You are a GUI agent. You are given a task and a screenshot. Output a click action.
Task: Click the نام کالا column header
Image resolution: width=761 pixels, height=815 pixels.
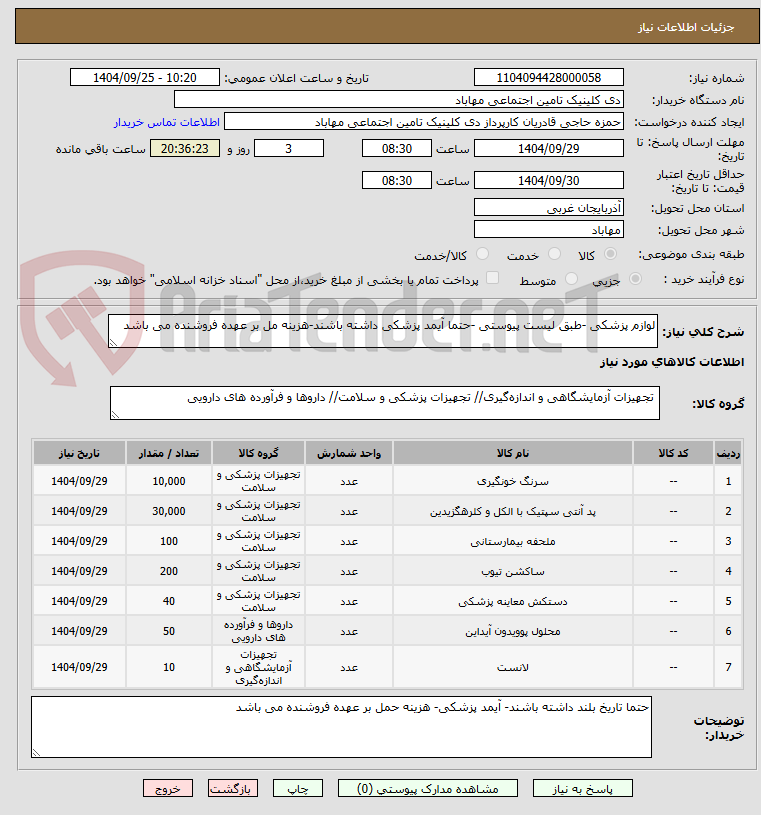(x=513, y=453)
